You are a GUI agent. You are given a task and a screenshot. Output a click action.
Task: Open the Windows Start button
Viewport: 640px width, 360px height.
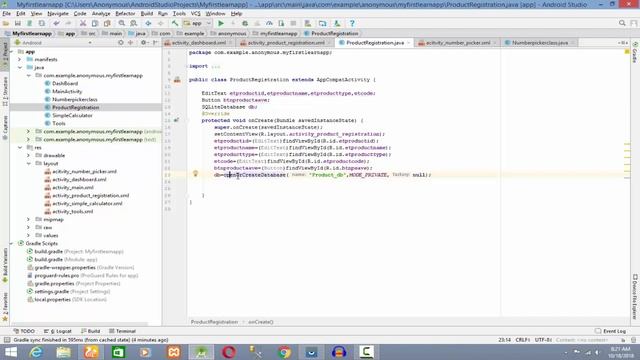click(10, 352)
